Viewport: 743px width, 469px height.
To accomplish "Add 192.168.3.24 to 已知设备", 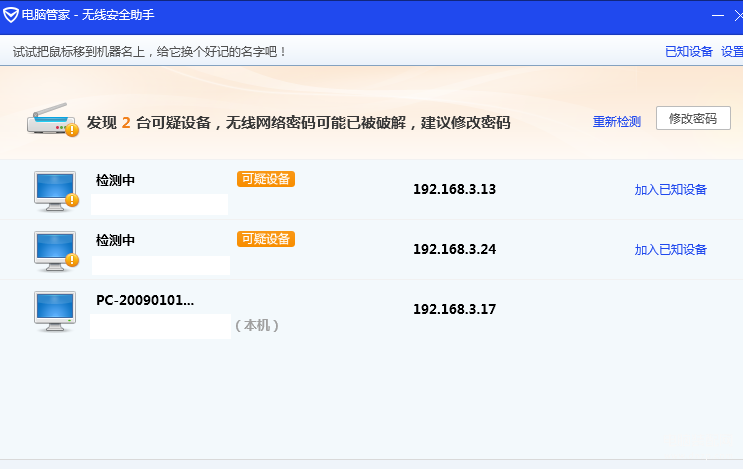I will [x=671, y=250].
